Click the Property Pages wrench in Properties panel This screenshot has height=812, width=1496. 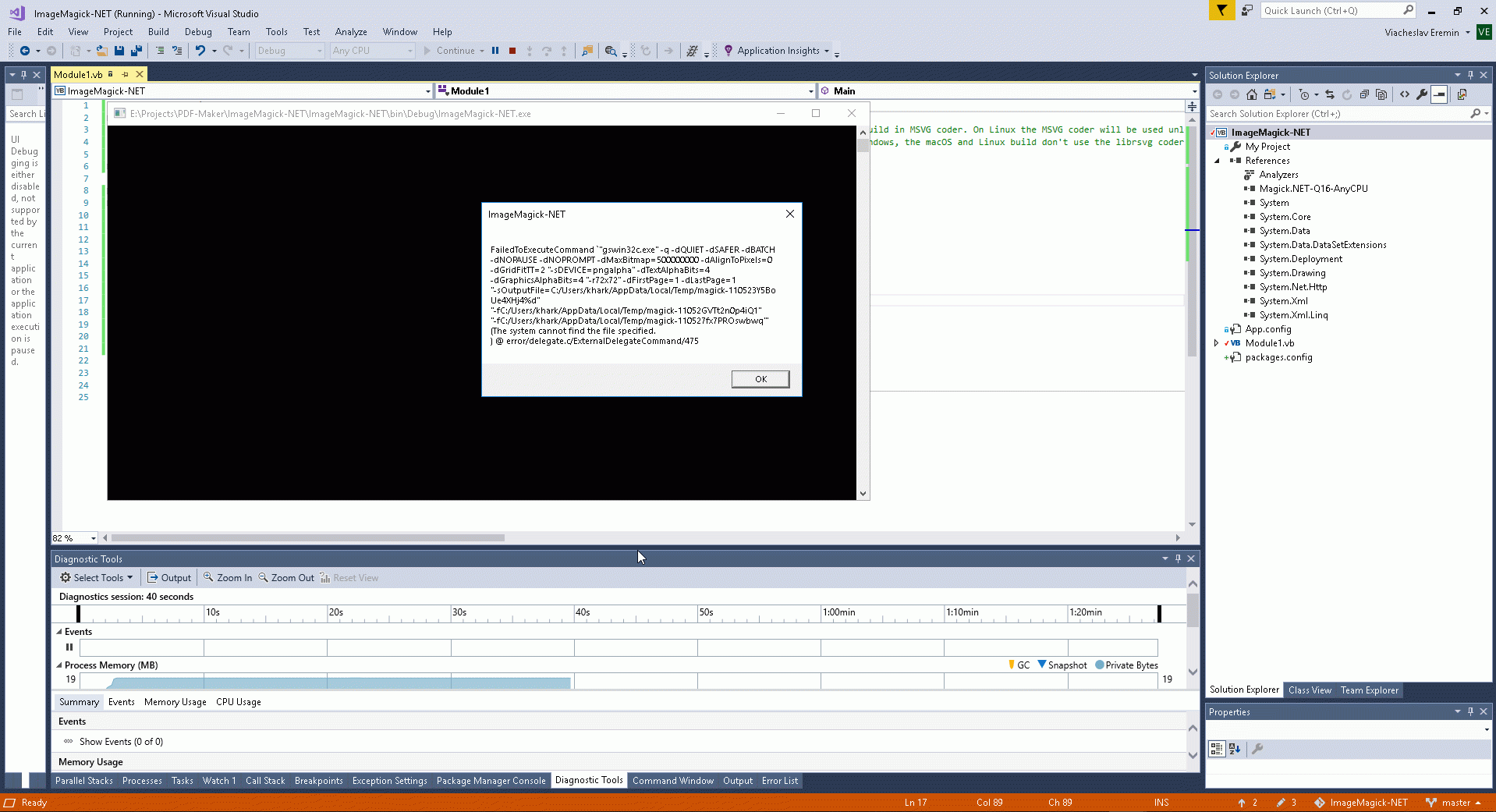tap(1257, 749)
